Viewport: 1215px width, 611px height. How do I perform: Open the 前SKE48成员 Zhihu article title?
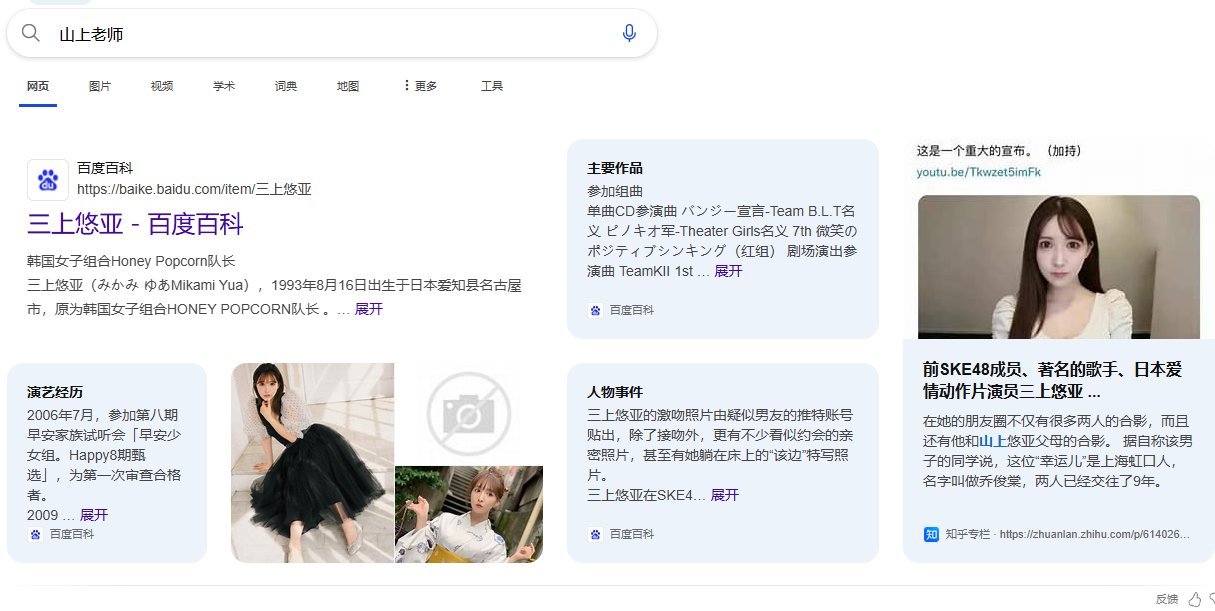(x=1052, y=381)
